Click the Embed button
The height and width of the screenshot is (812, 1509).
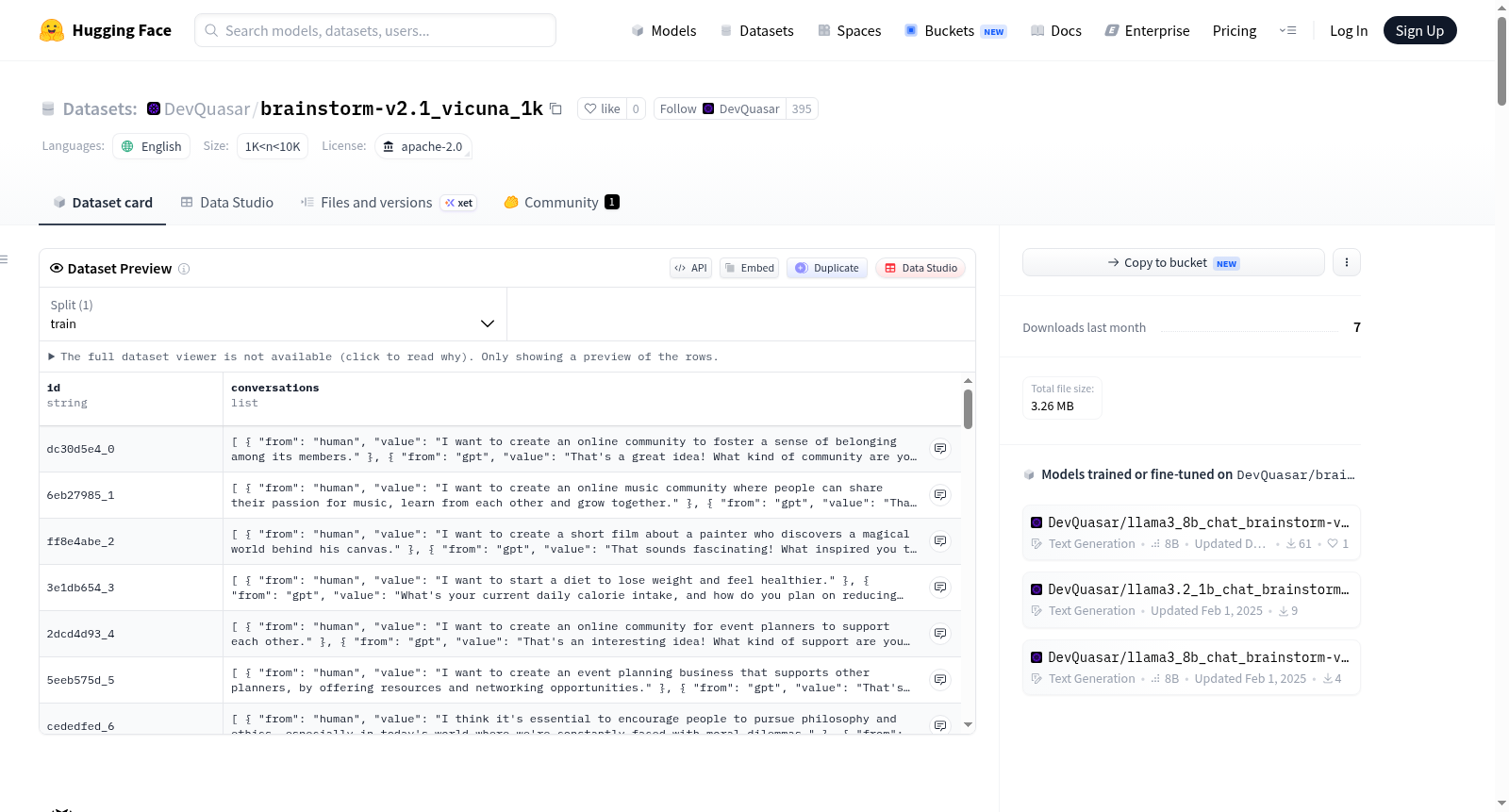(749, 268)
